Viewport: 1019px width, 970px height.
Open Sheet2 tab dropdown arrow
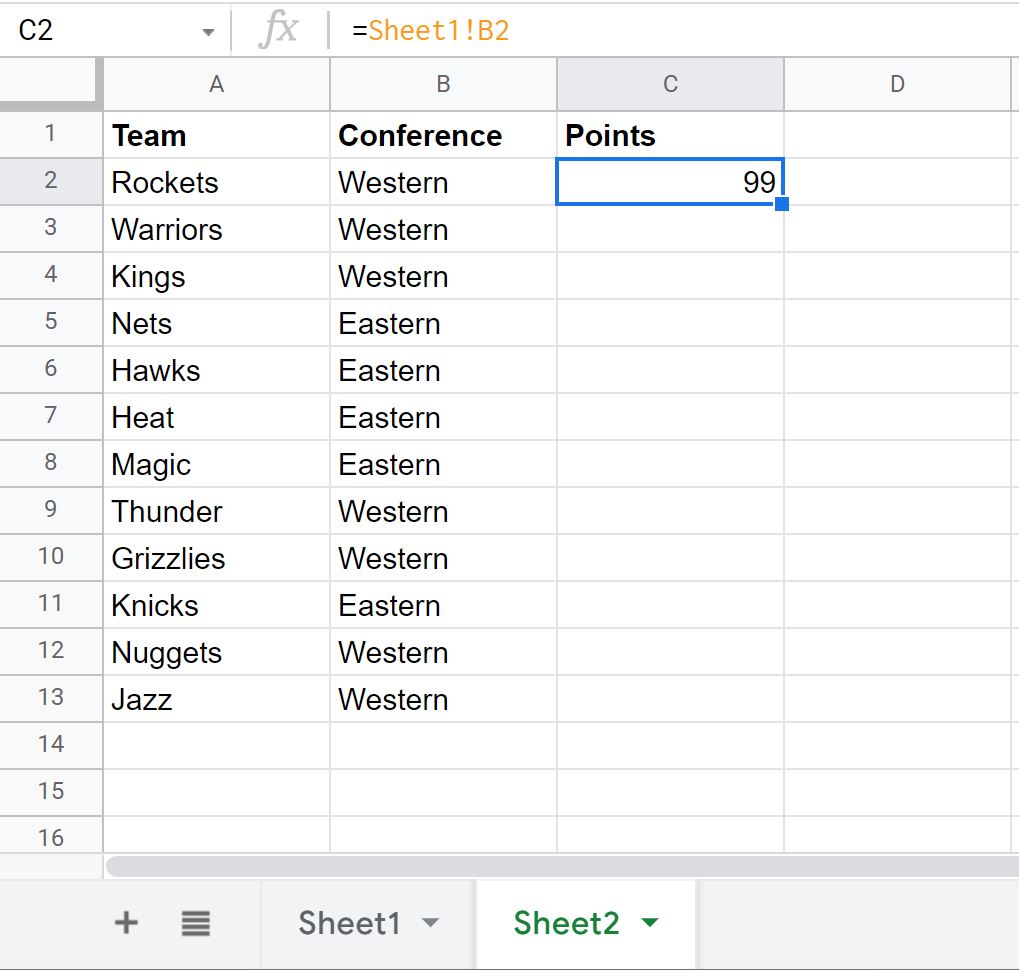(x=649, y=923)
